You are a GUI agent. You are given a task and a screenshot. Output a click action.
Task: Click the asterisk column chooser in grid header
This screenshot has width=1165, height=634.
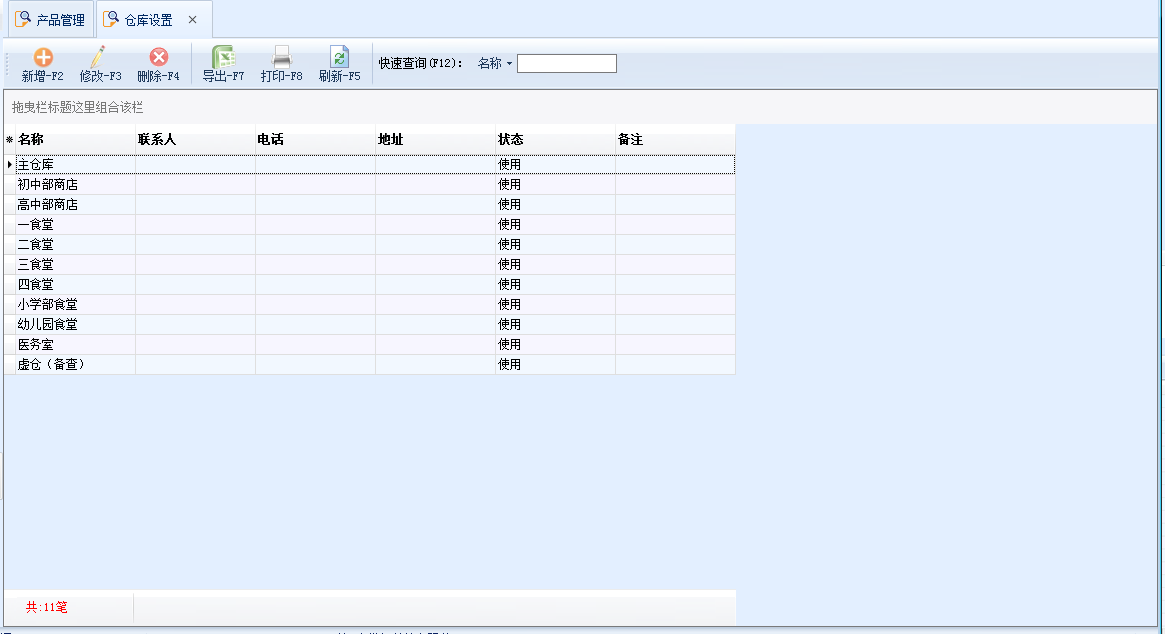tap(10, 140)
